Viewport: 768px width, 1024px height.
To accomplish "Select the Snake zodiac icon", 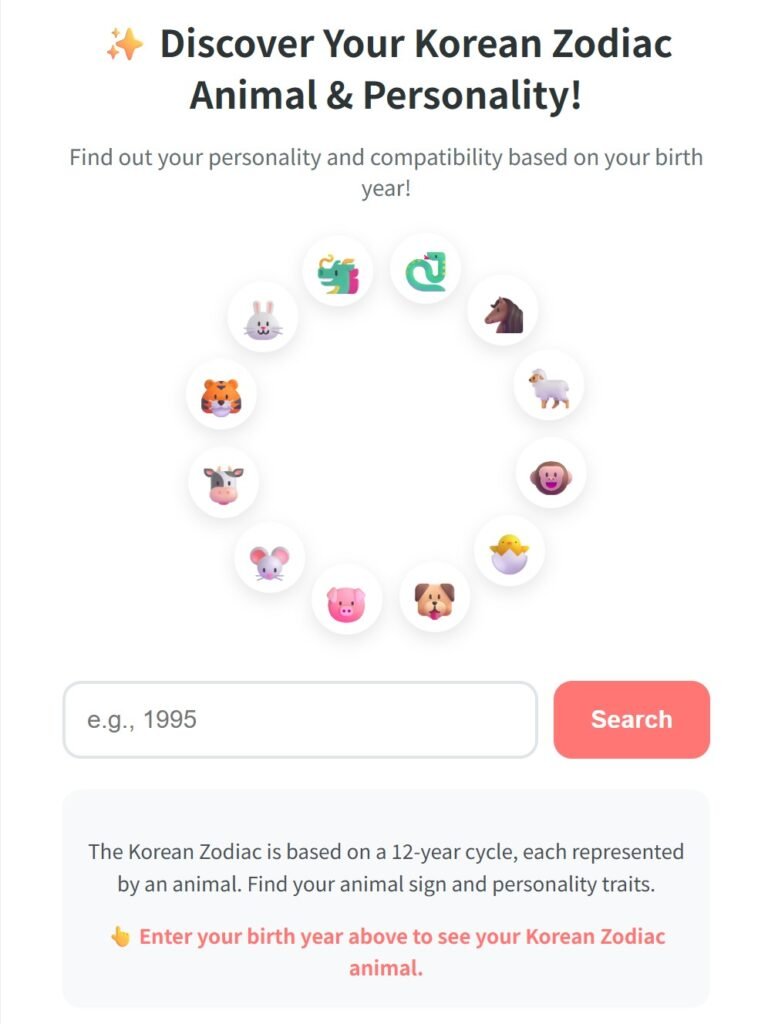I will pos(427,268).
